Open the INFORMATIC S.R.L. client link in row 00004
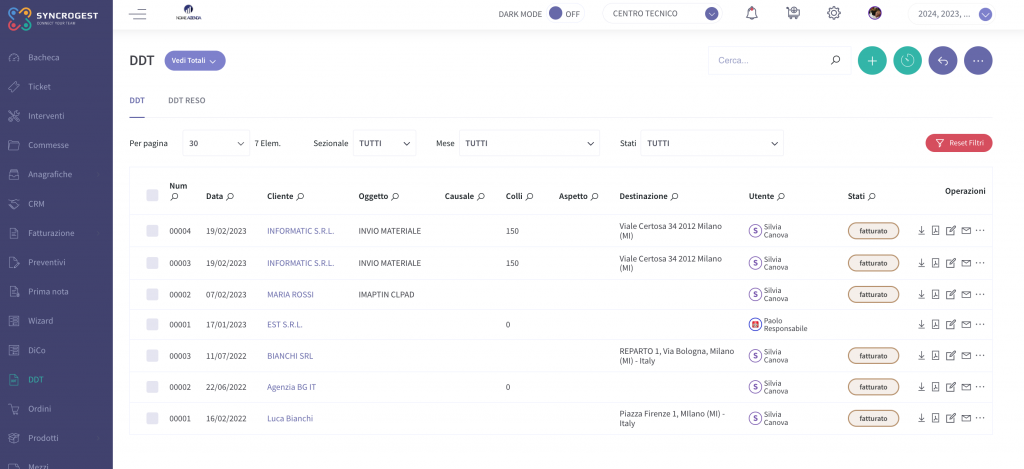This screenshot has height=469, width=1024. (300, 231)
